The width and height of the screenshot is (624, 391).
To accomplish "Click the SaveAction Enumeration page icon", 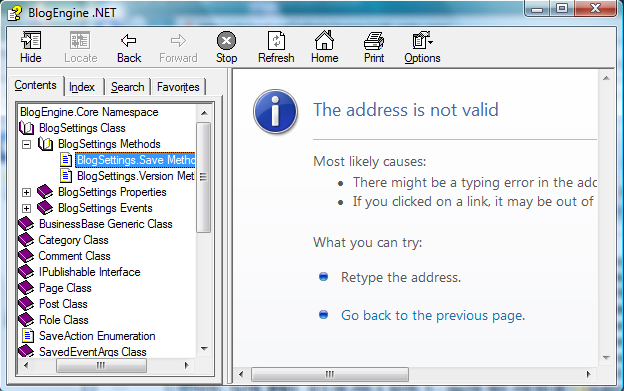I will coord(27,336).
